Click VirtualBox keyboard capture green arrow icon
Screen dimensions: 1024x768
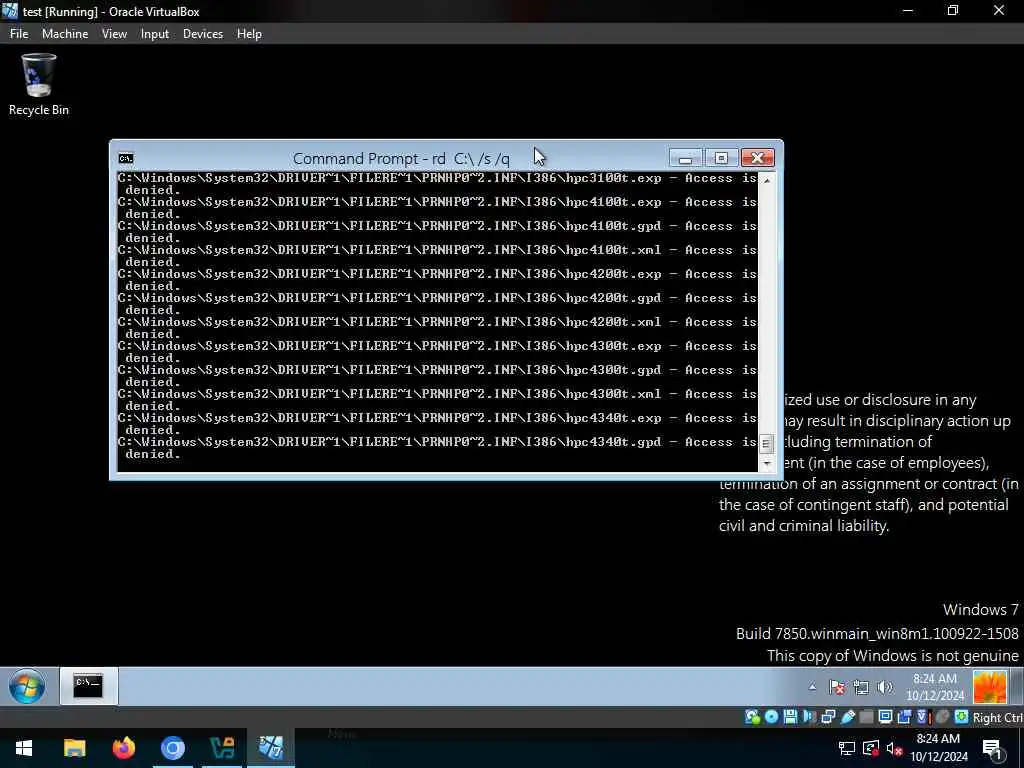tap(961, 717)
